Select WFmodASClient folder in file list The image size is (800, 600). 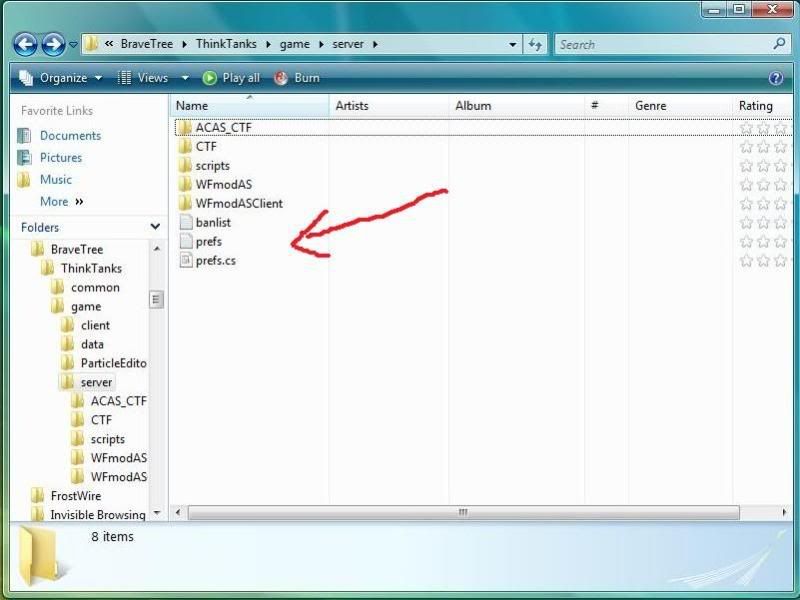click(x=239, y=204)
